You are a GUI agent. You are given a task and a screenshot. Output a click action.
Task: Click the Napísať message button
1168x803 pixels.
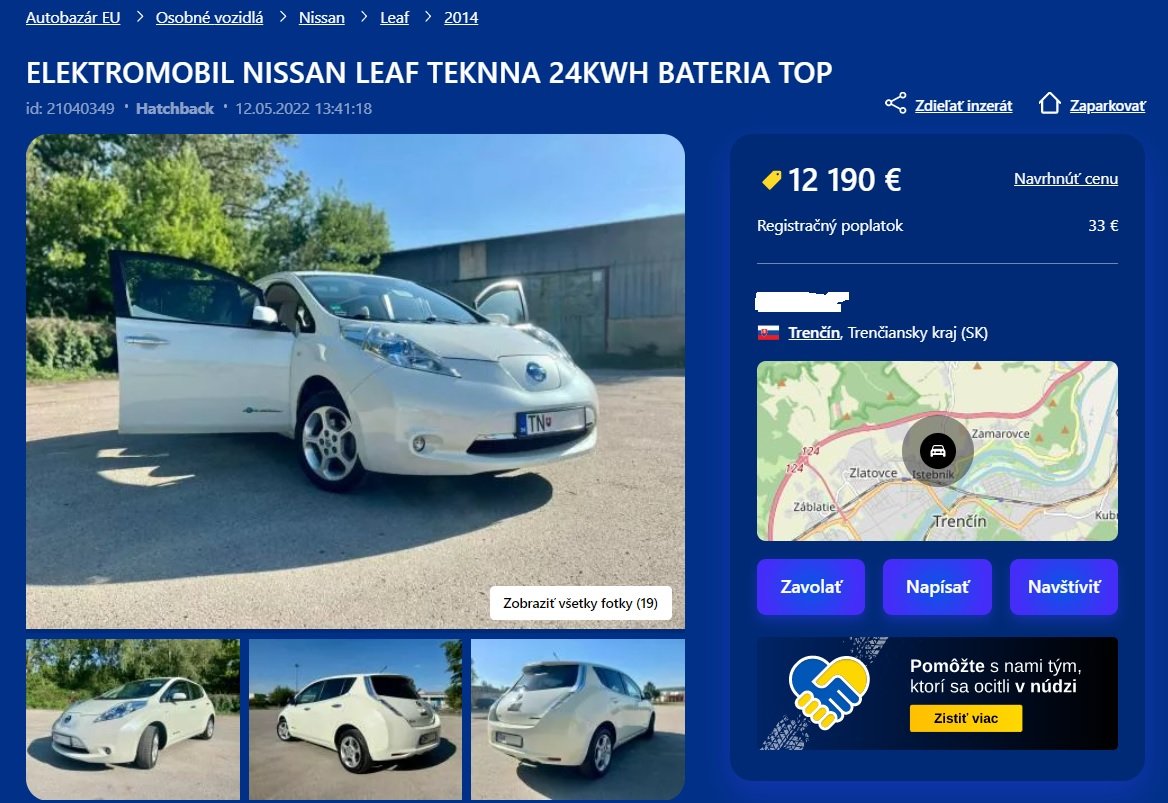pos(937,587)
